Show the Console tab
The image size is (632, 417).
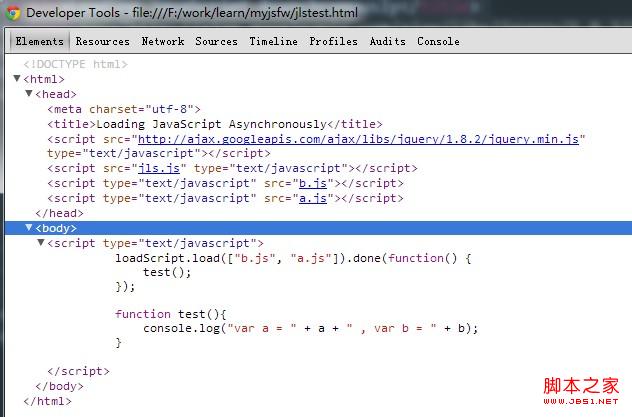coord(438,41)
